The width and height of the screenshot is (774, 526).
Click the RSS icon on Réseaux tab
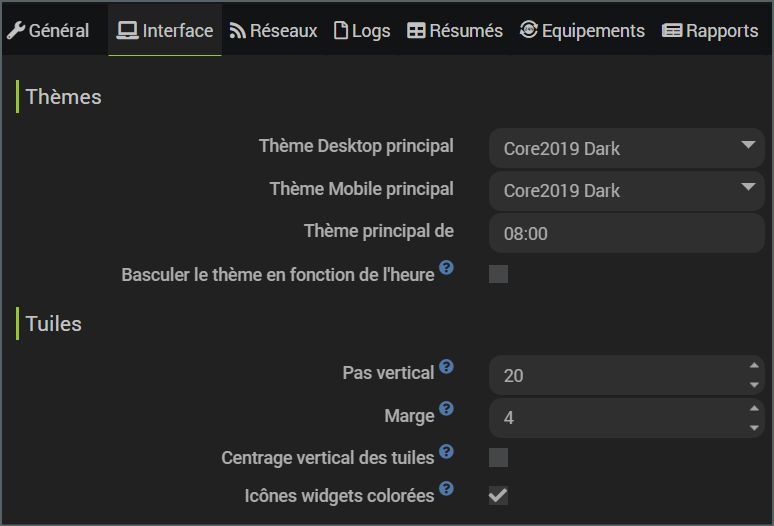click(x=237, y=31)
